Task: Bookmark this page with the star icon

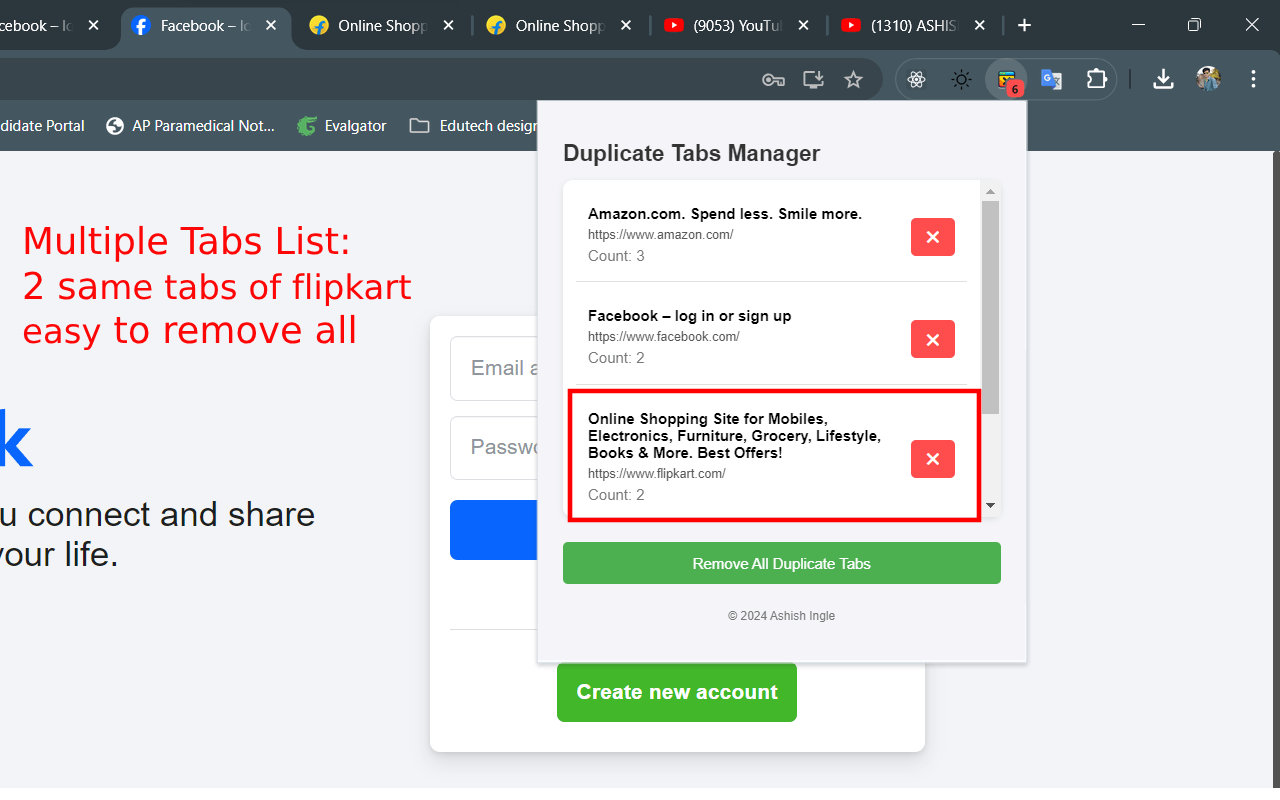Action: [853, 80]
